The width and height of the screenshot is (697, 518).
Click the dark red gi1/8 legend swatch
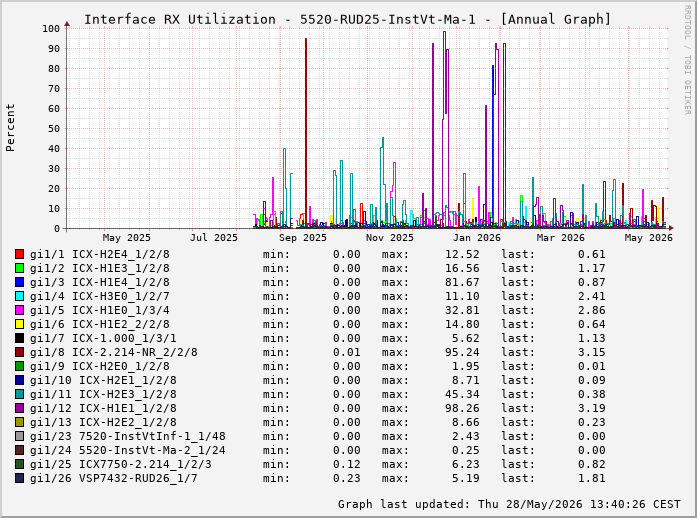click(19, 352)
